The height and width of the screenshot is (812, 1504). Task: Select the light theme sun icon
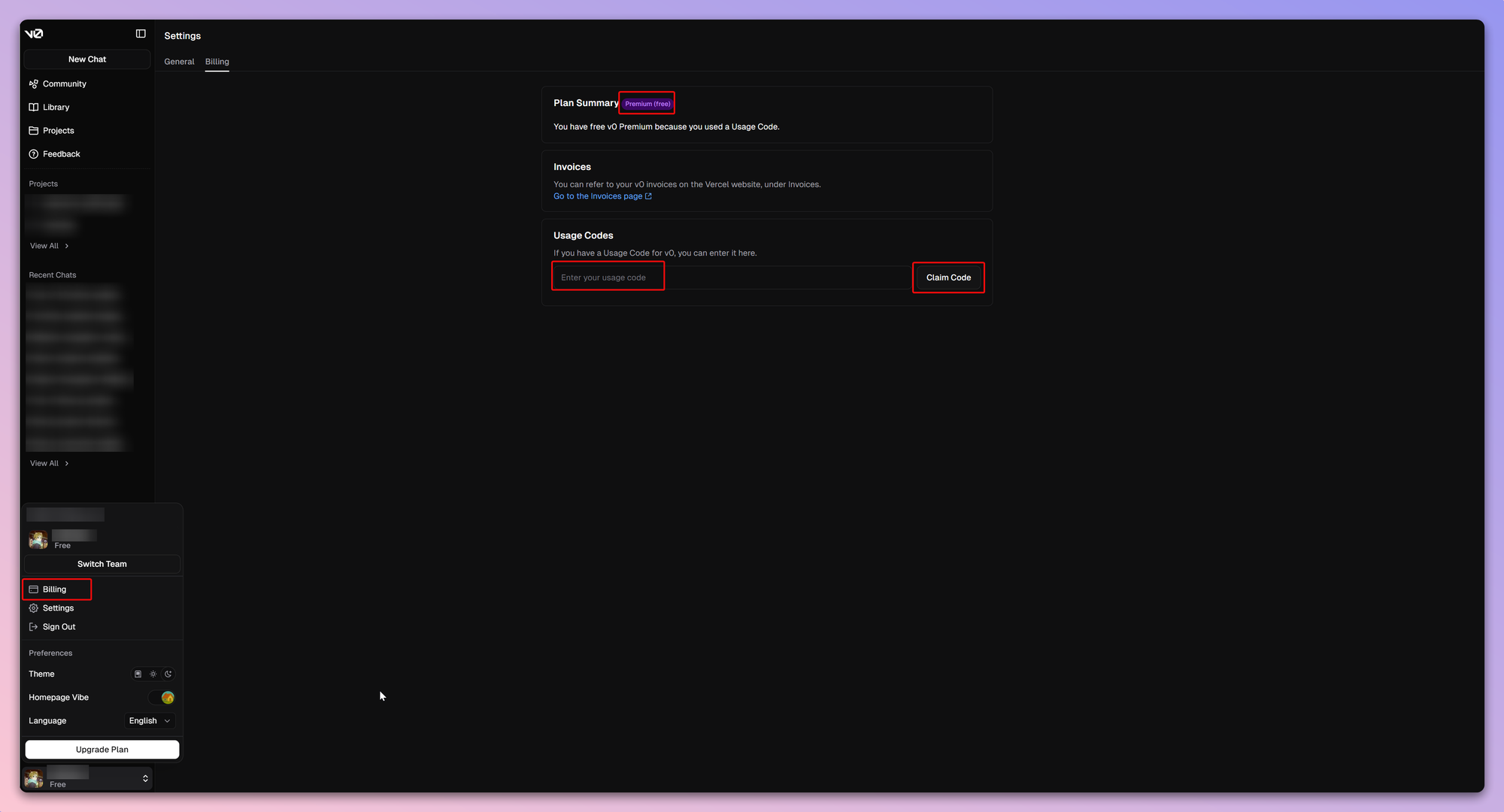153,674
